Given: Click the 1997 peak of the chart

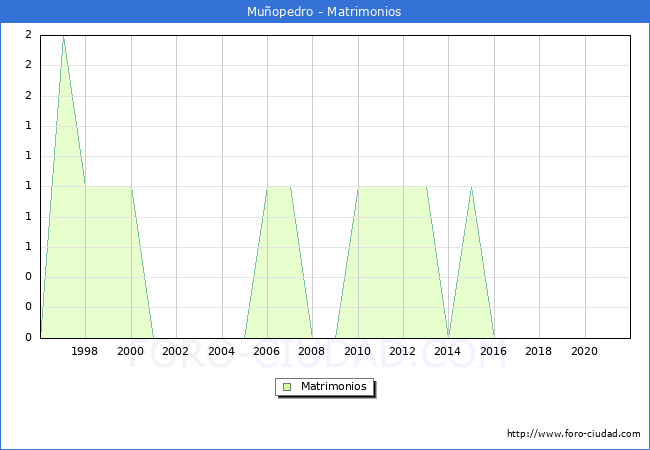Looking at the screenshot, I should (x=63, y=36).
